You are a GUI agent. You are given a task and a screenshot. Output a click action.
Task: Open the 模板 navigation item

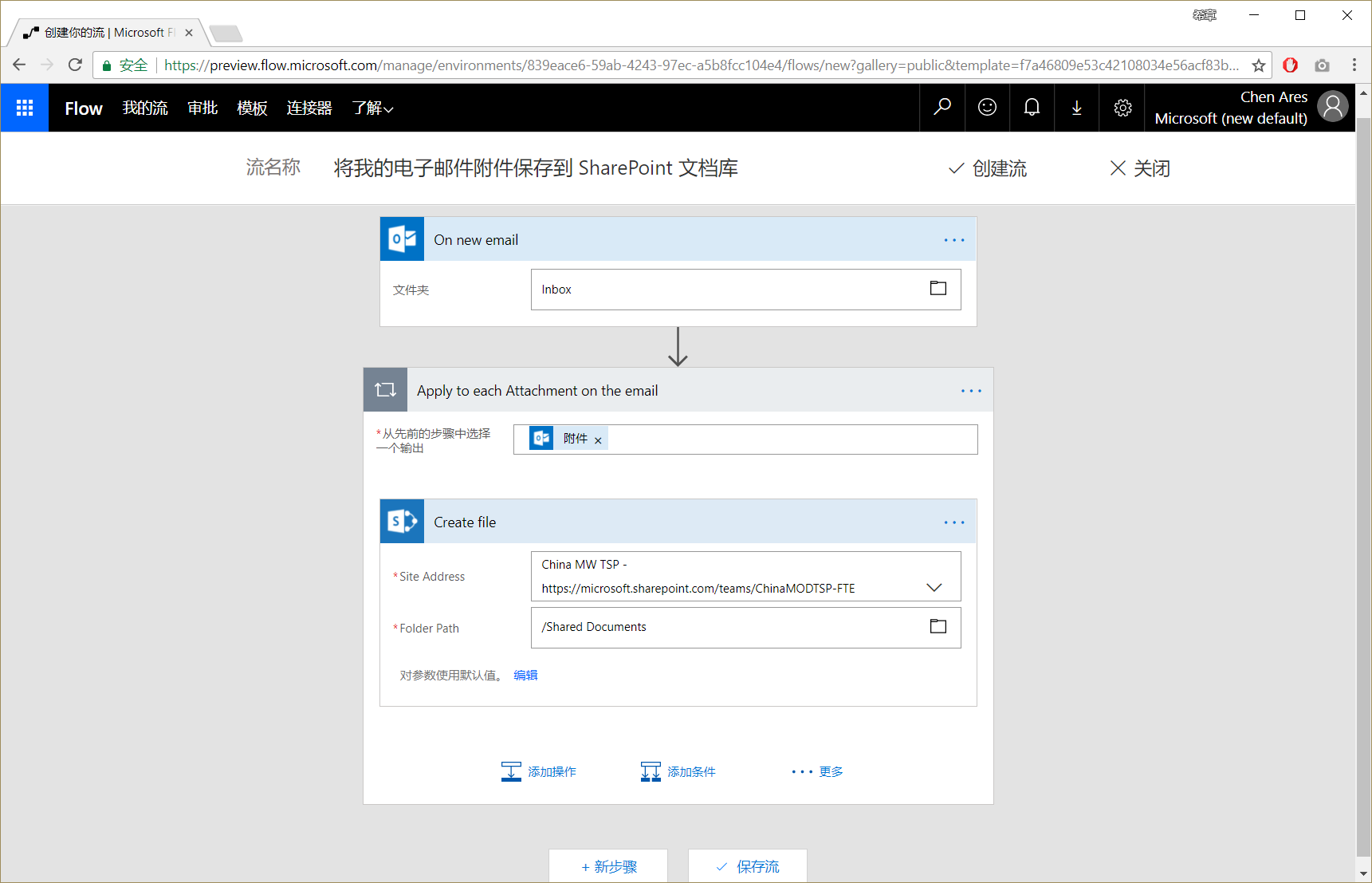point(252,108)
